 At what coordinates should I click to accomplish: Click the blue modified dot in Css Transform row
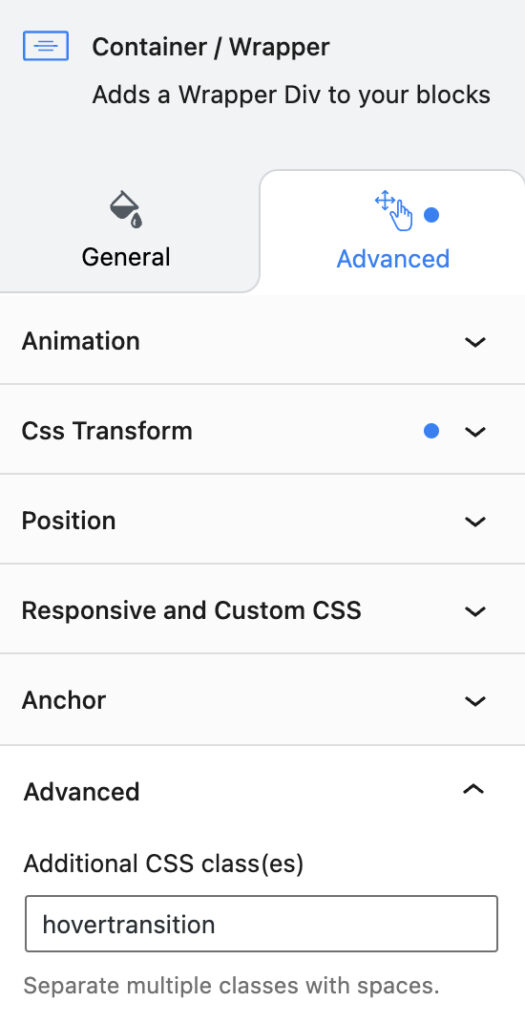click(x=431, y=430)
